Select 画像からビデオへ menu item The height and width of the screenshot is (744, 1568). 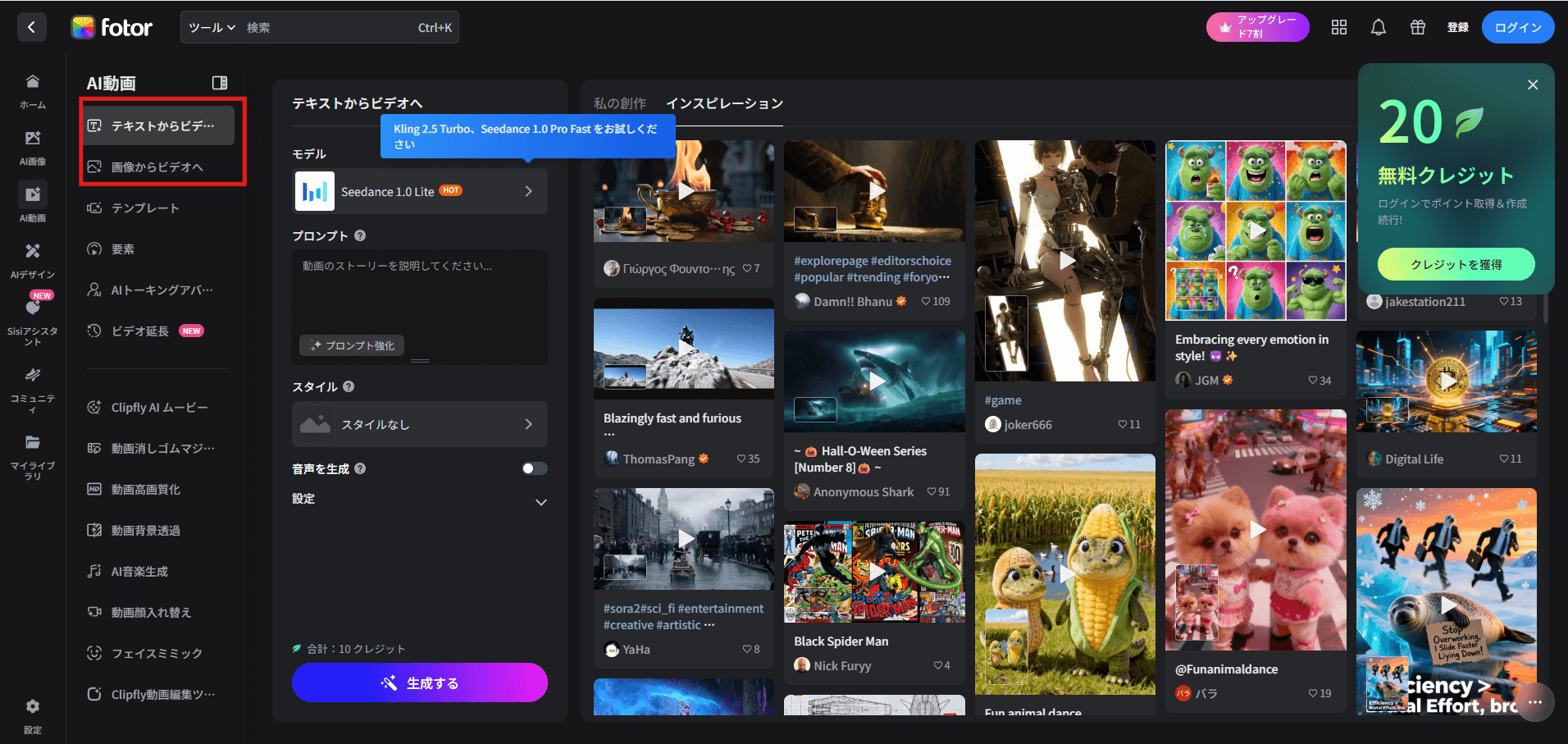[x=157, y=167]
